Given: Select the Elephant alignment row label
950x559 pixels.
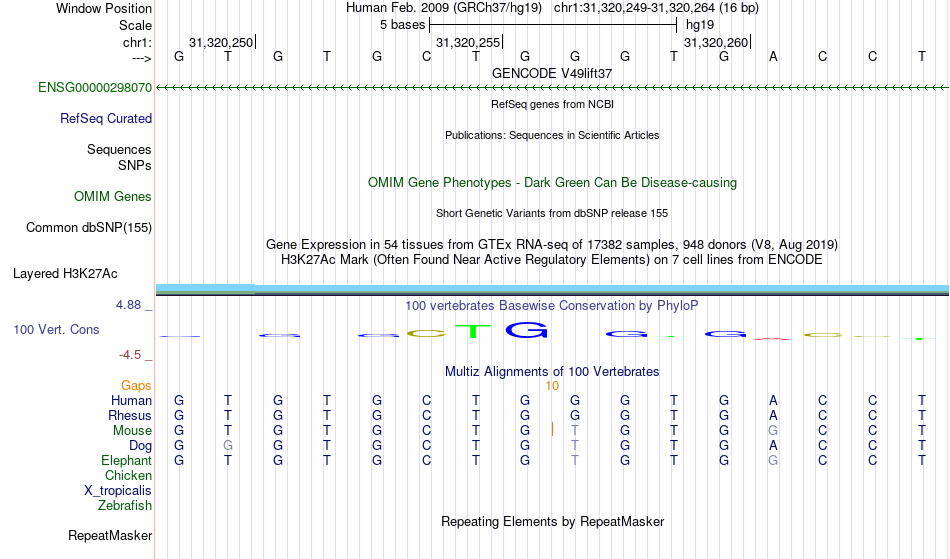Looking at the screenshot, I should pyautogui.click(x=127, y=460).
